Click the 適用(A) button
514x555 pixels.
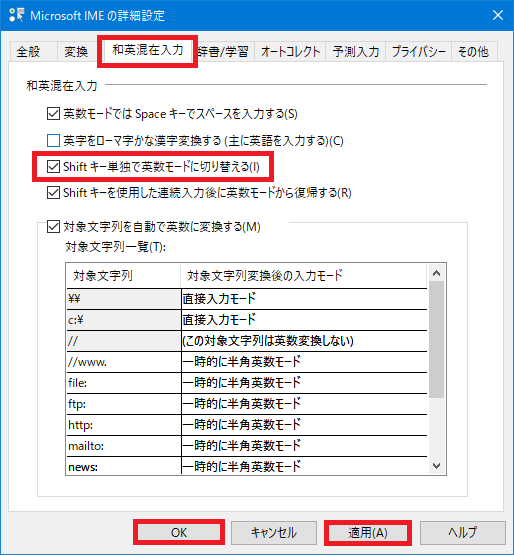(368, 532)
